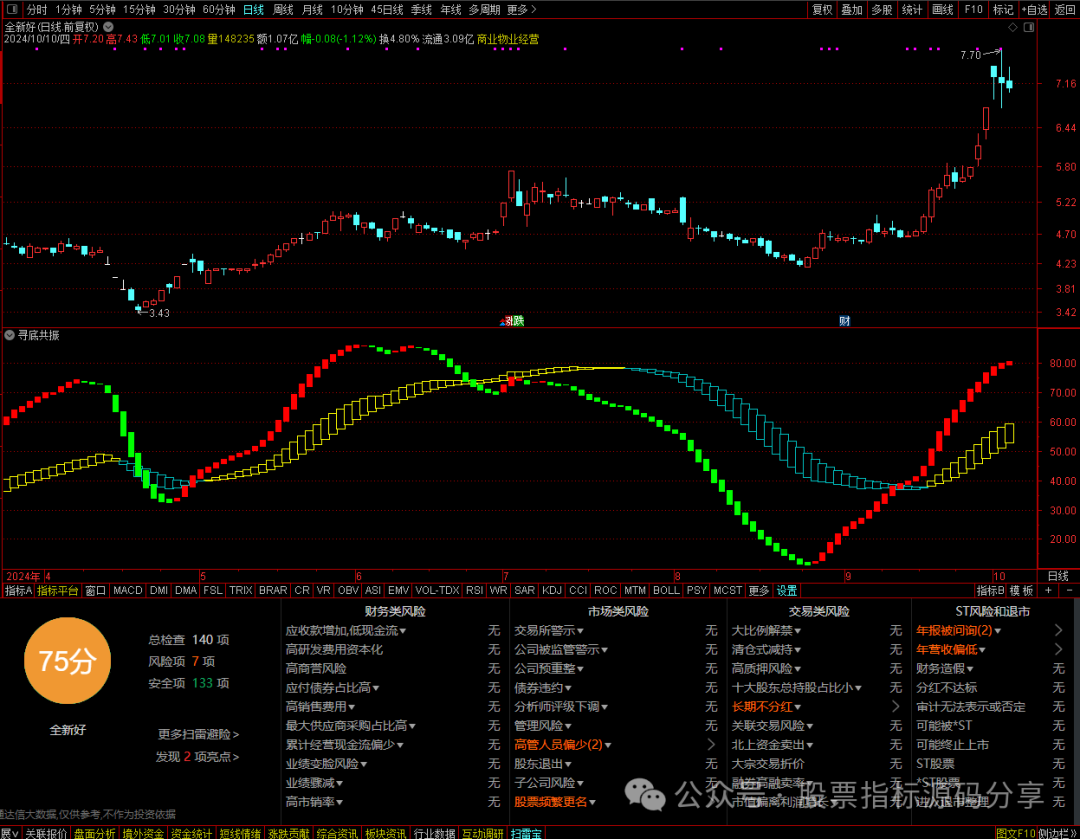Open the 多周期 view
The height and width of the screenshot is (839, 1080).
tap(484, 10)
